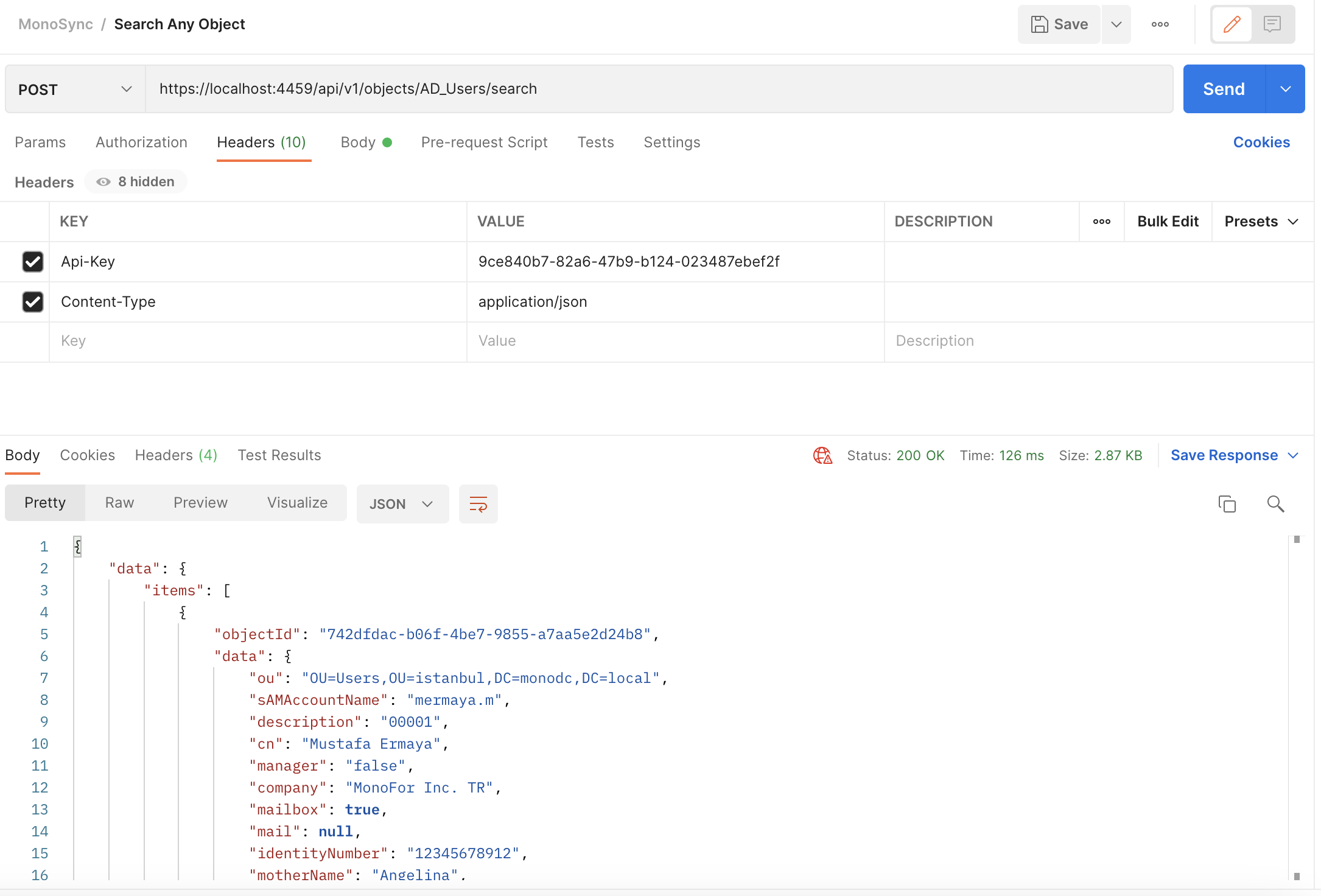Click the request URL input field
Image resolution: width=1321 pixels, height=896 pixels.
coord(657,89)
